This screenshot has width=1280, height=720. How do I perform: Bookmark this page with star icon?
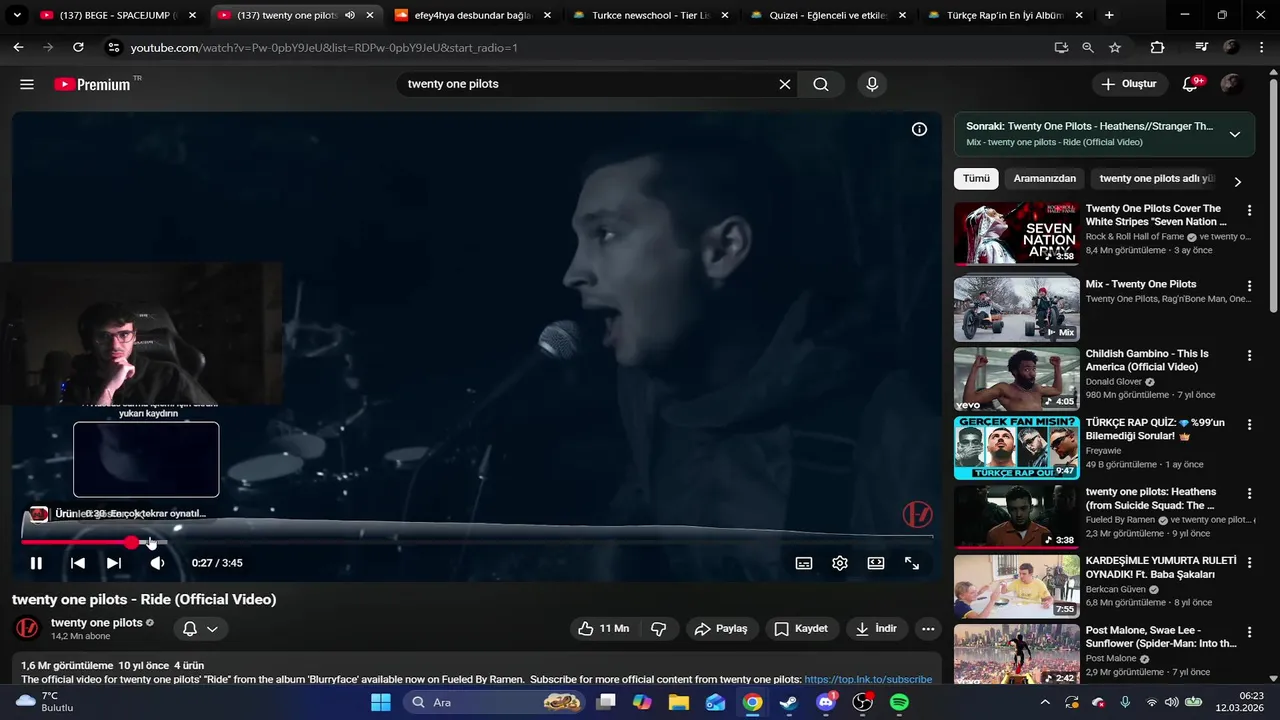tap(1115, 47)
